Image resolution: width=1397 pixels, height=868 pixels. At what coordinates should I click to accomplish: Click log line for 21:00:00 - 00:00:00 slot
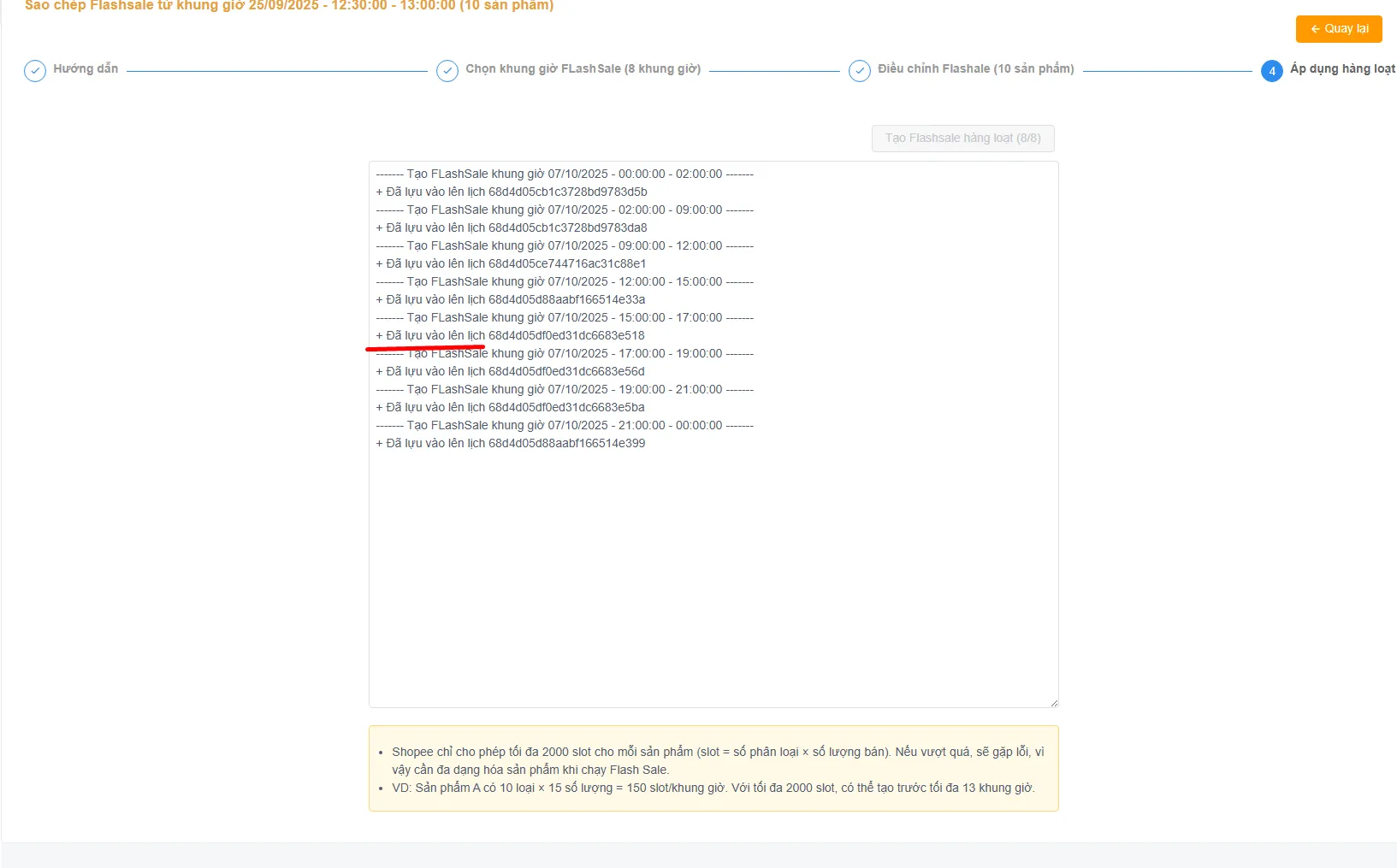[565, 425]
